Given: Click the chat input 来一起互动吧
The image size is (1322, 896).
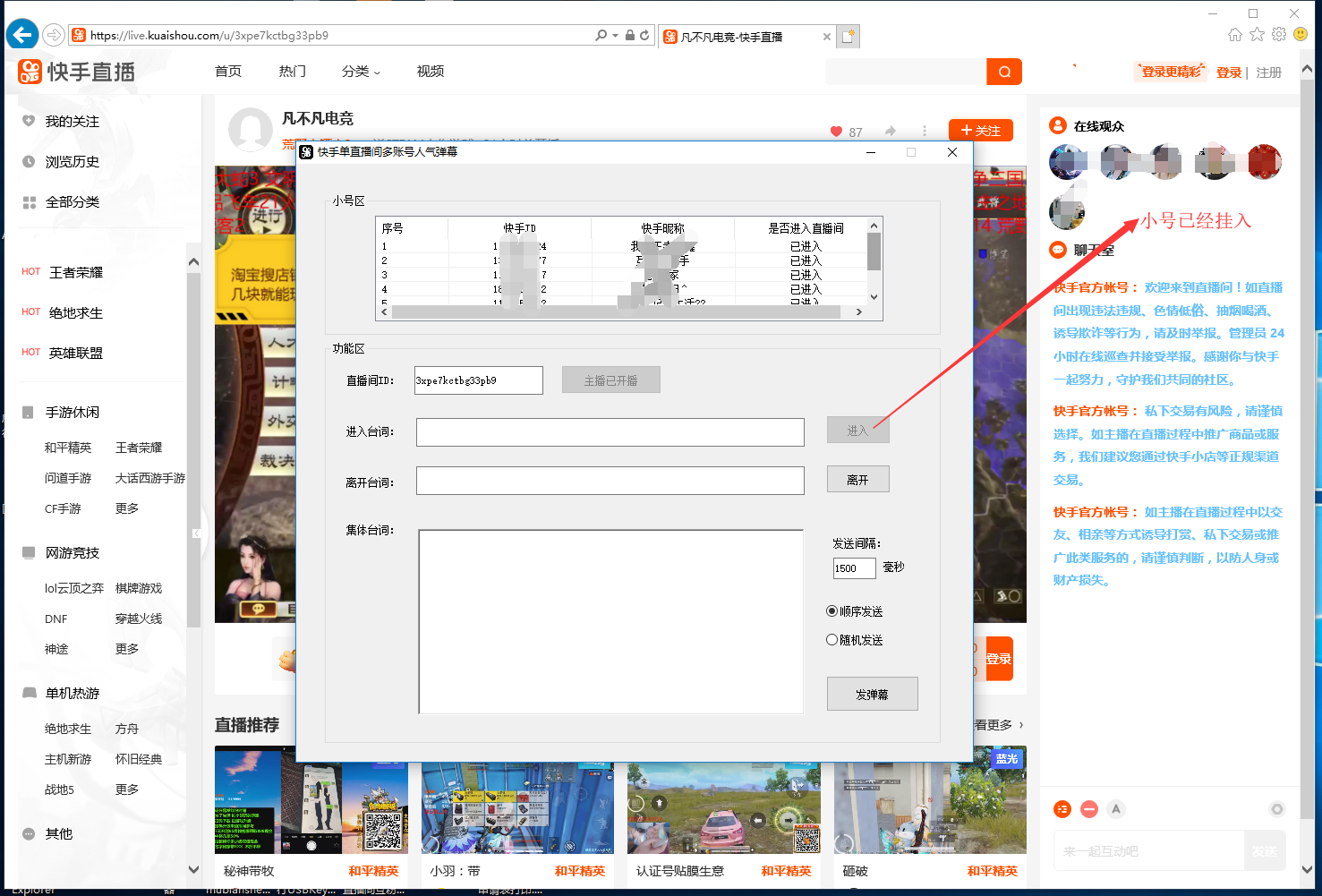Looking at the screenshot, I should pos(1149,850).
